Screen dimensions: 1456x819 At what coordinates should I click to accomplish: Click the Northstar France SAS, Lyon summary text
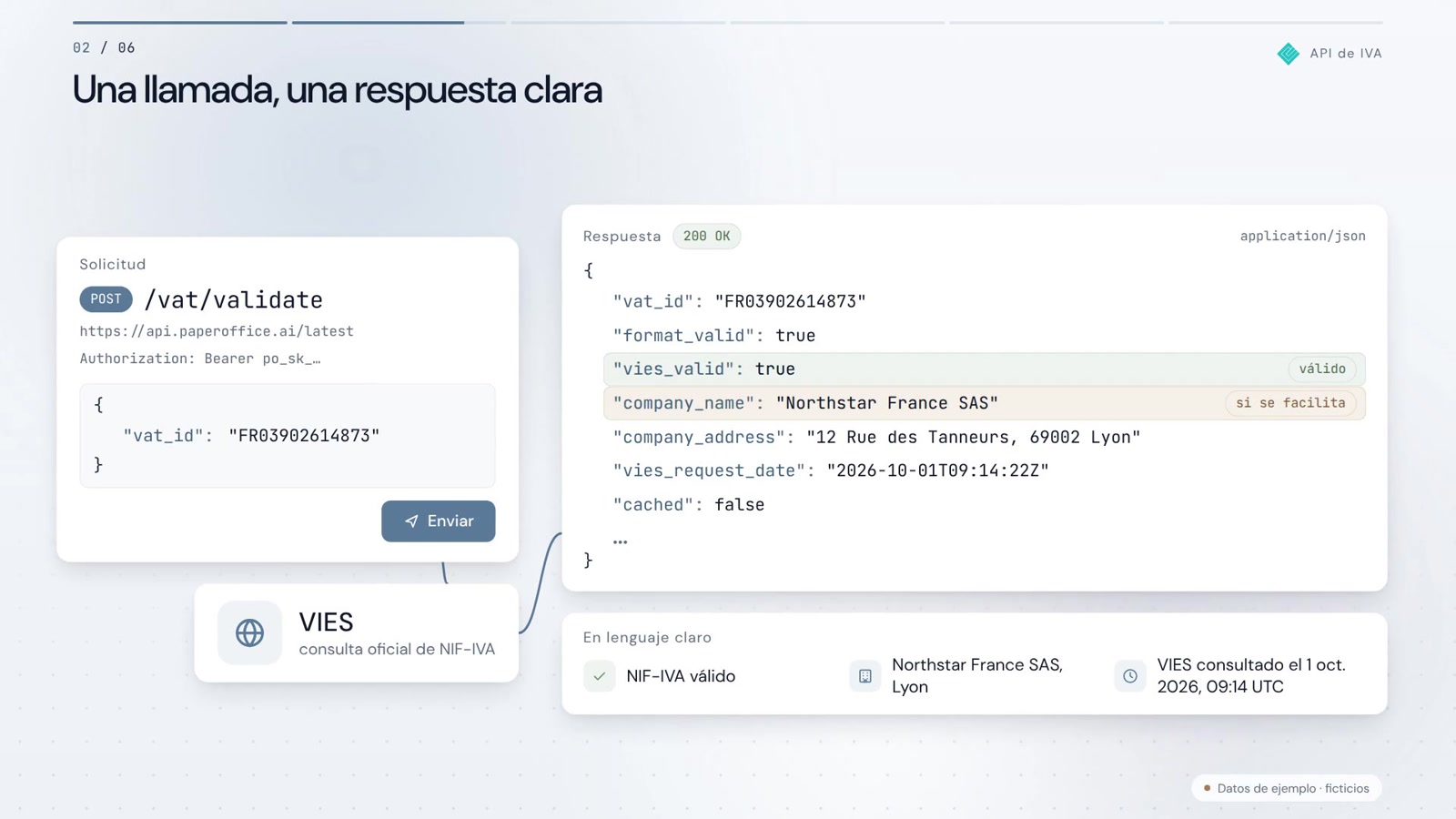tap(977, 676)
